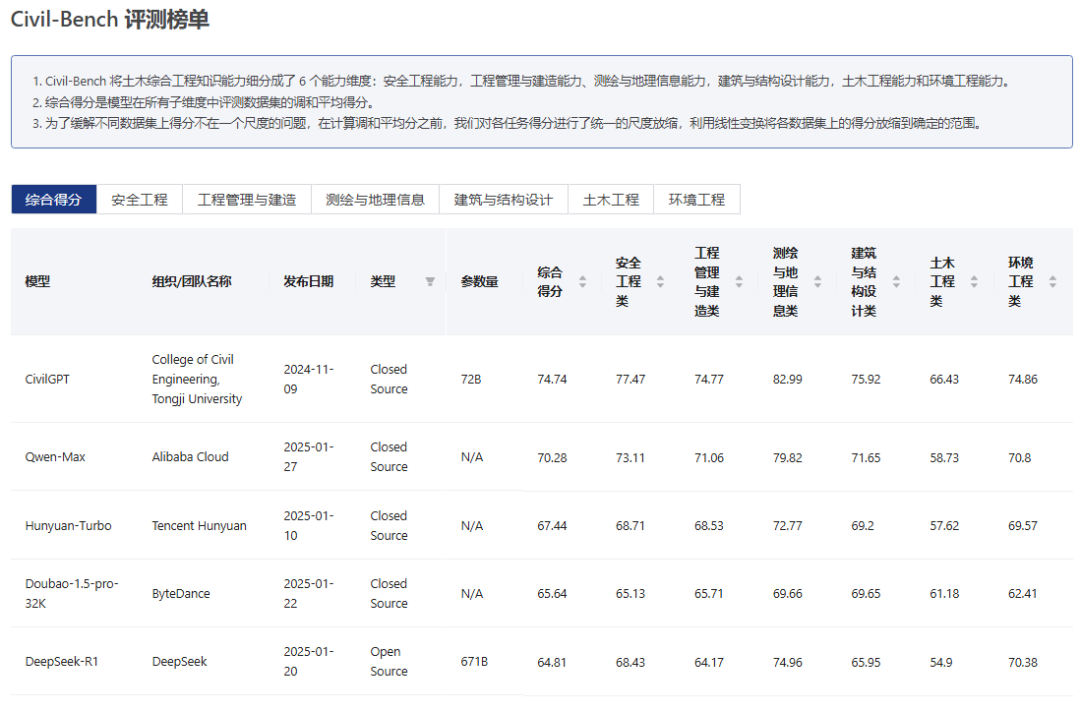Click the 类型 column header label
The height and width of the screenshot is (712, 1080).
click(x=383, y=282)
